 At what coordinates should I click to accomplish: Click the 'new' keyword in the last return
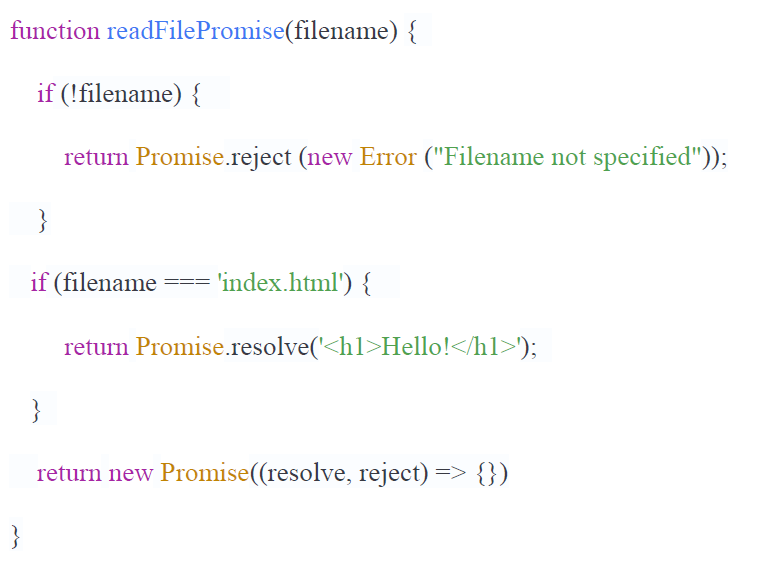point(130,473)
